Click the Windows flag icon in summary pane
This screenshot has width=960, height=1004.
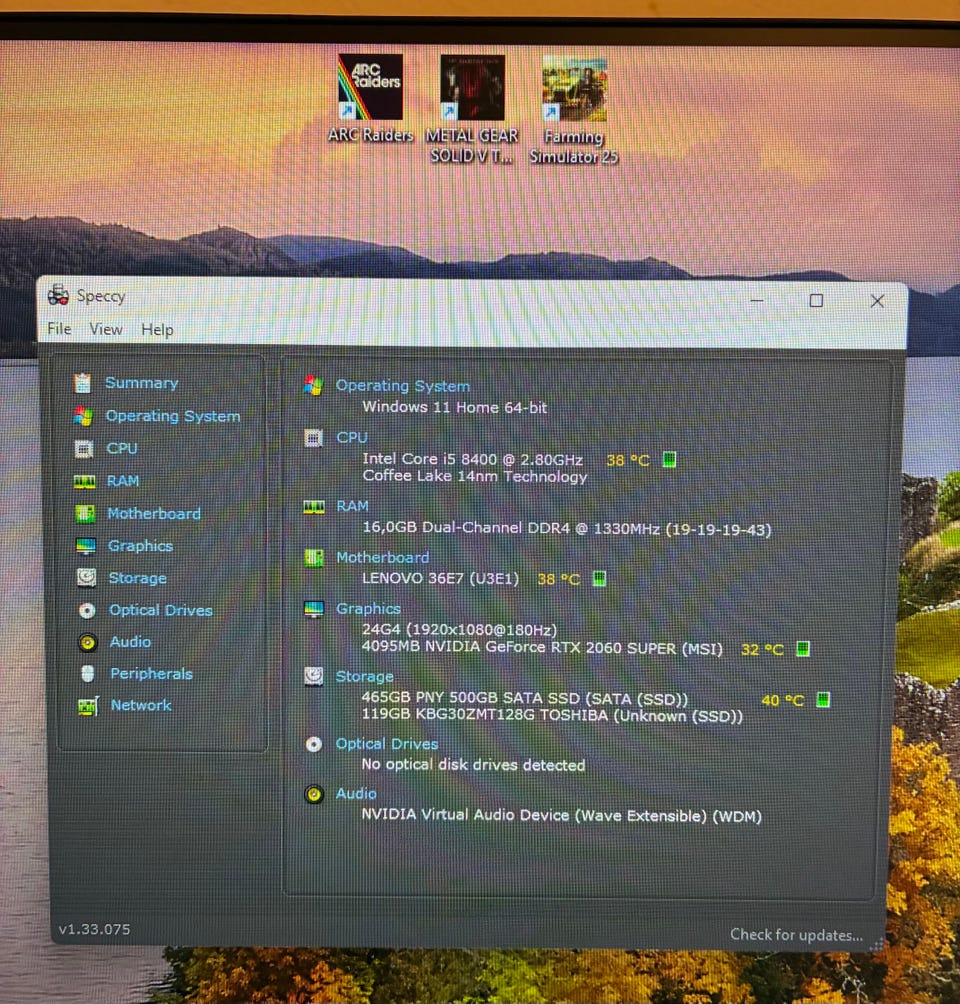(313, 385)
